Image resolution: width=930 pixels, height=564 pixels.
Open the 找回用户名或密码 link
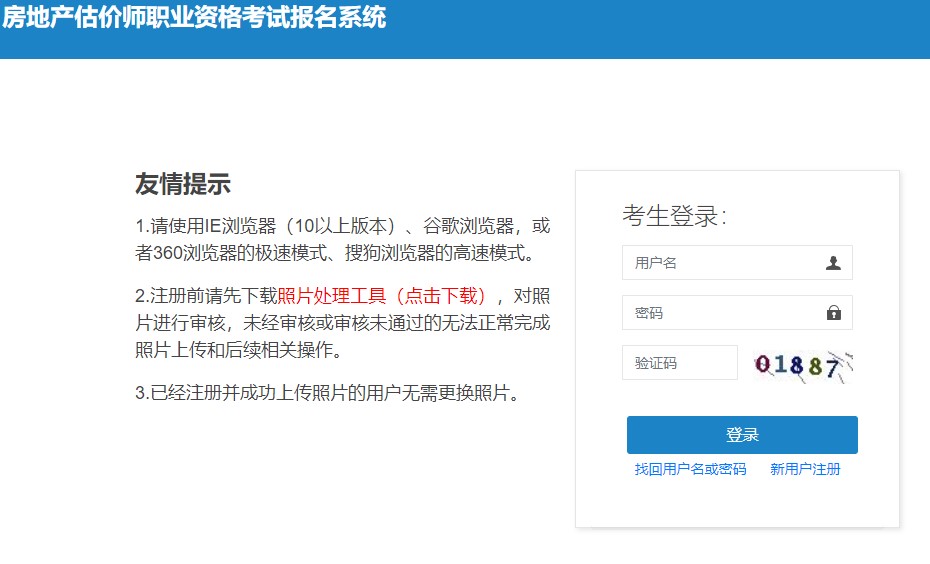pos(690,469)
